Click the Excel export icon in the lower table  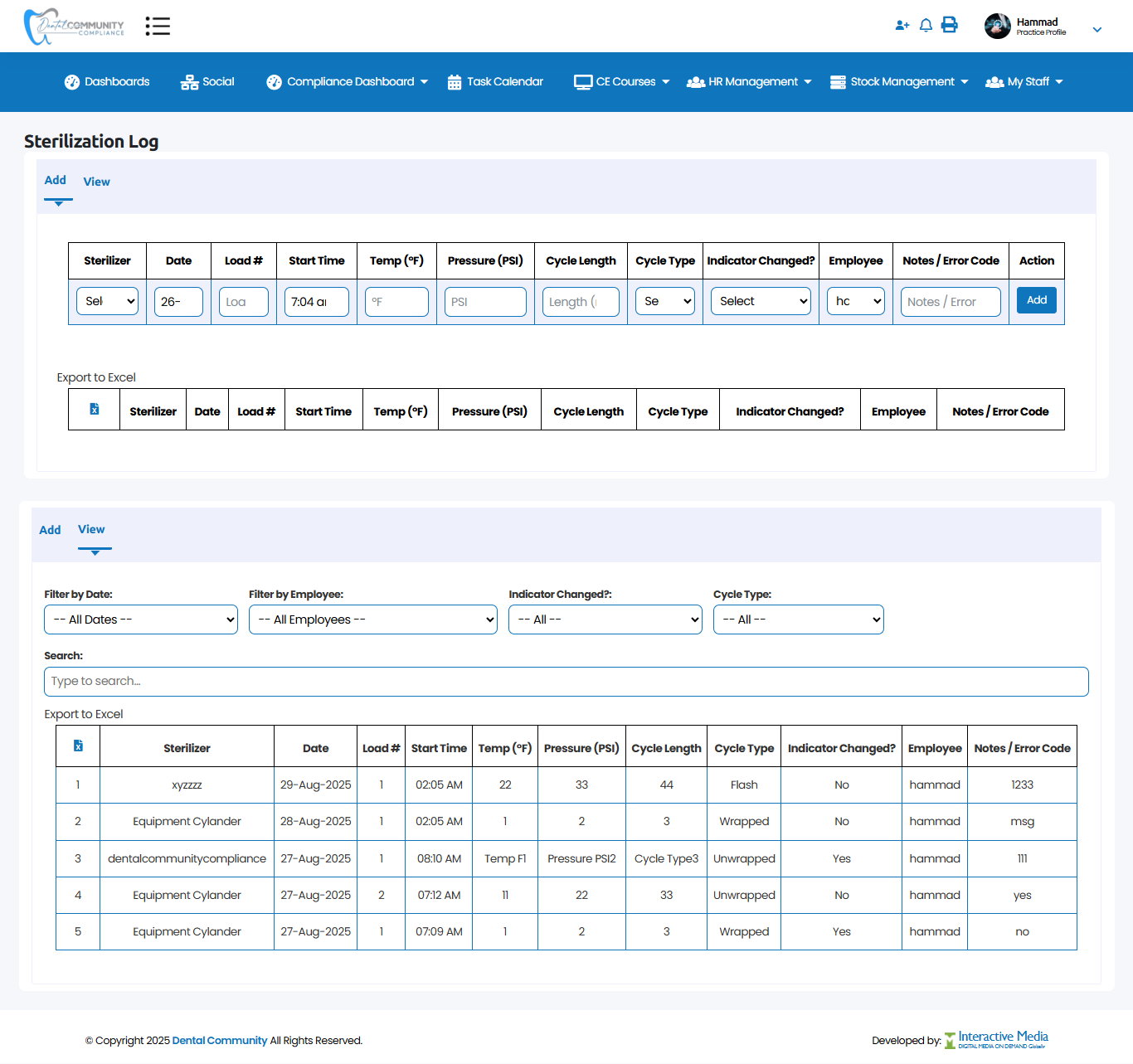pyautogui.click(x=78, y=746)
